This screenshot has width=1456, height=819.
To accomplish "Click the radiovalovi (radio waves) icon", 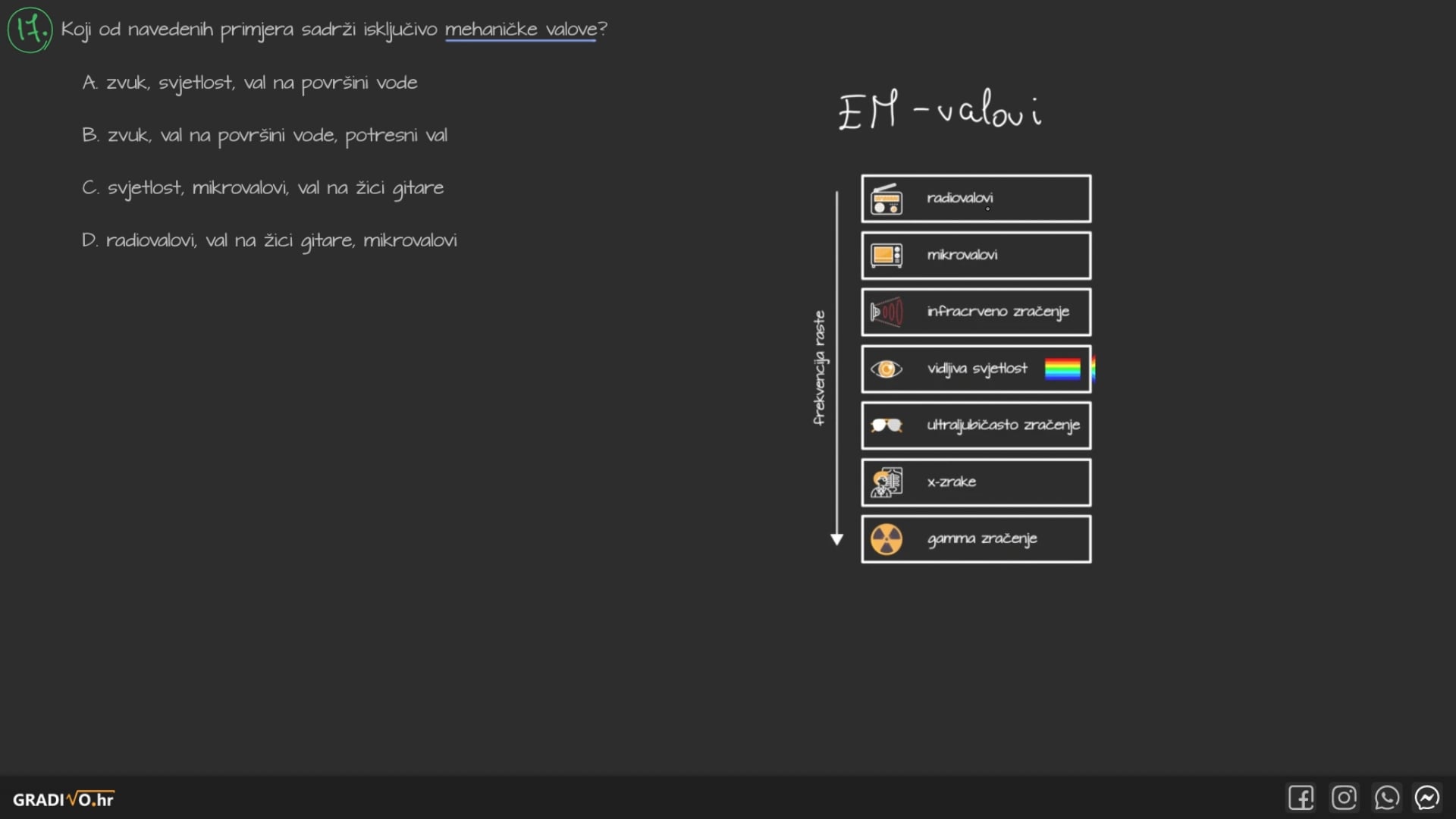I will (x=884, y=198).
